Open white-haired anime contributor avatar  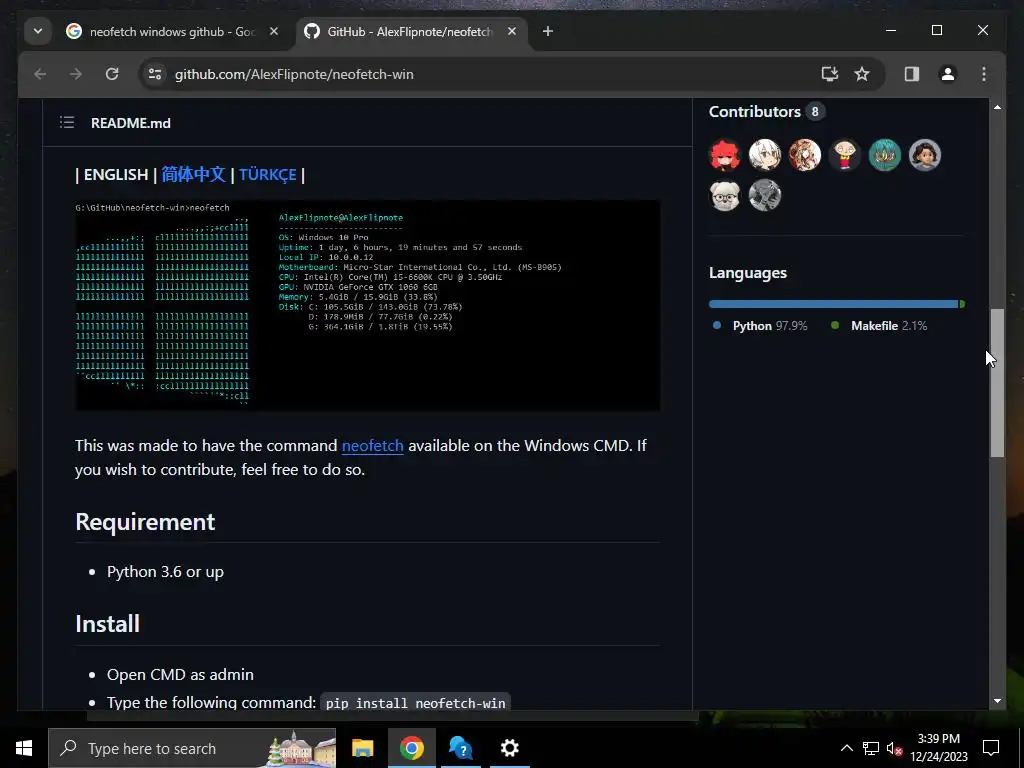point(765,155)
